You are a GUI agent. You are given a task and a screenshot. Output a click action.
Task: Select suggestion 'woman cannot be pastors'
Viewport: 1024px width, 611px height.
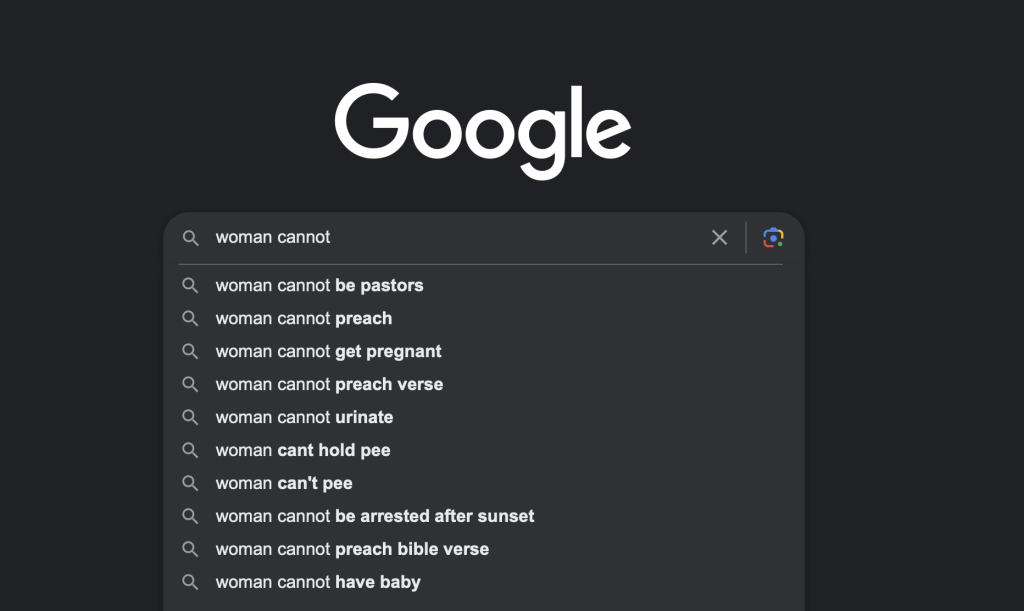[x=483, y=285]
